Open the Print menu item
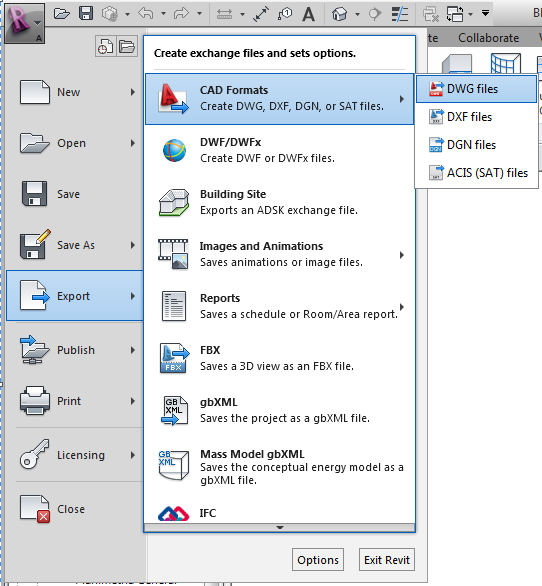This screenshot has height=586, width=542. click(x=75, y=401)
